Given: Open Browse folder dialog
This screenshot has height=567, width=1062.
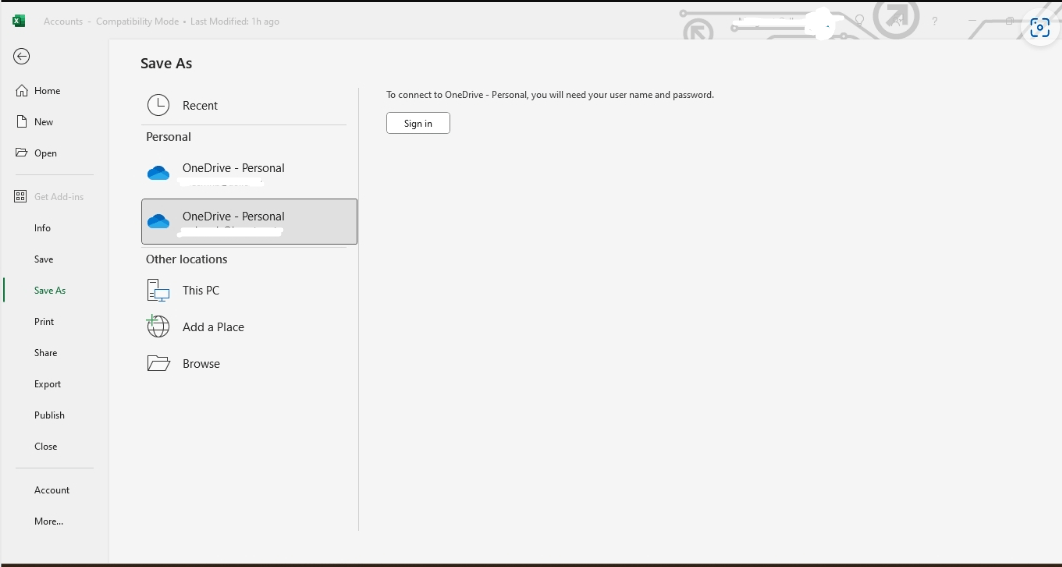Looking at the screenshot, I should [244, 363].
